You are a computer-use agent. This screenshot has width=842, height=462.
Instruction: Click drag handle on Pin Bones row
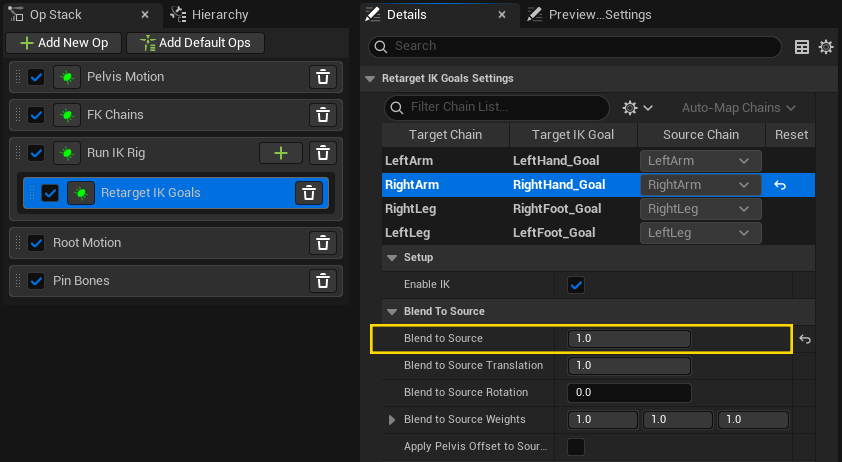click(18, 281)
